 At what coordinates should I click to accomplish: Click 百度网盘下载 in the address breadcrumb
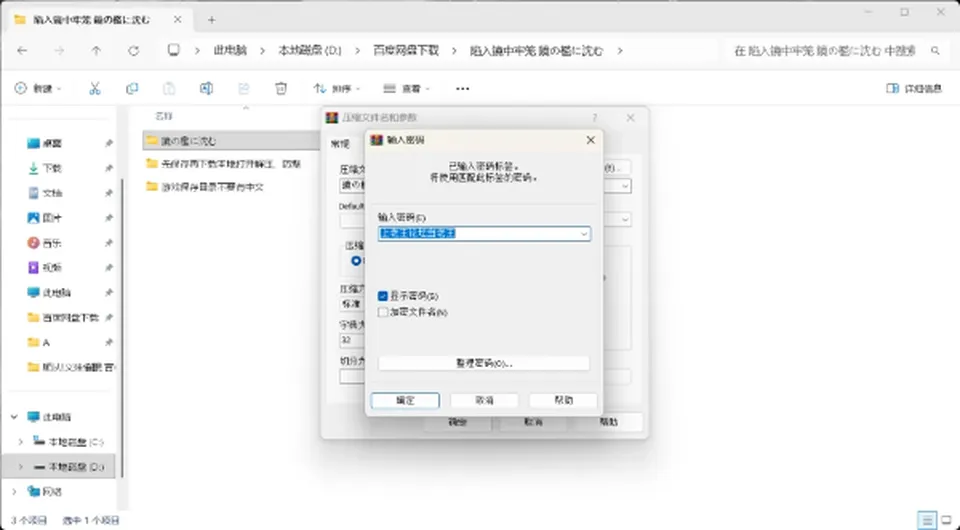pyautogui.click(x=407, y=51)
